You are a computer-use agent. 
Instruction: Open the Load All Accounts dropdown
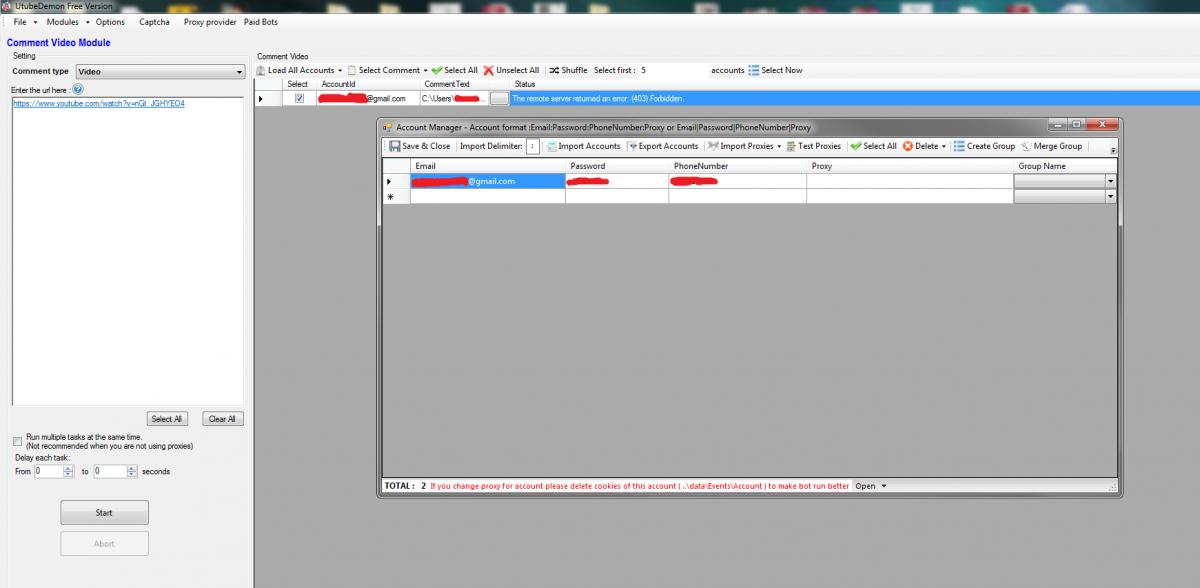(299, 70)
